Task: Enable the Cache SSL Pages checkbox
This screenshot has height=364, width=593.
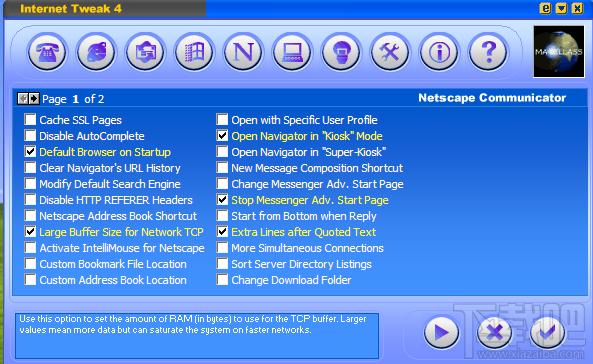Action: tap(30, 120)
